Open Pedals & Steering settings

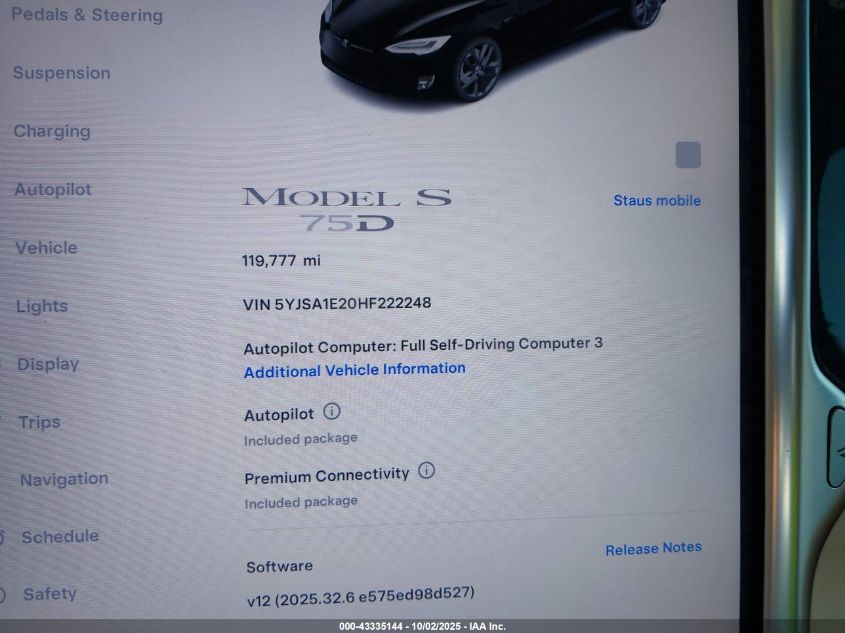pyautogui.click(x=87, y=15)
